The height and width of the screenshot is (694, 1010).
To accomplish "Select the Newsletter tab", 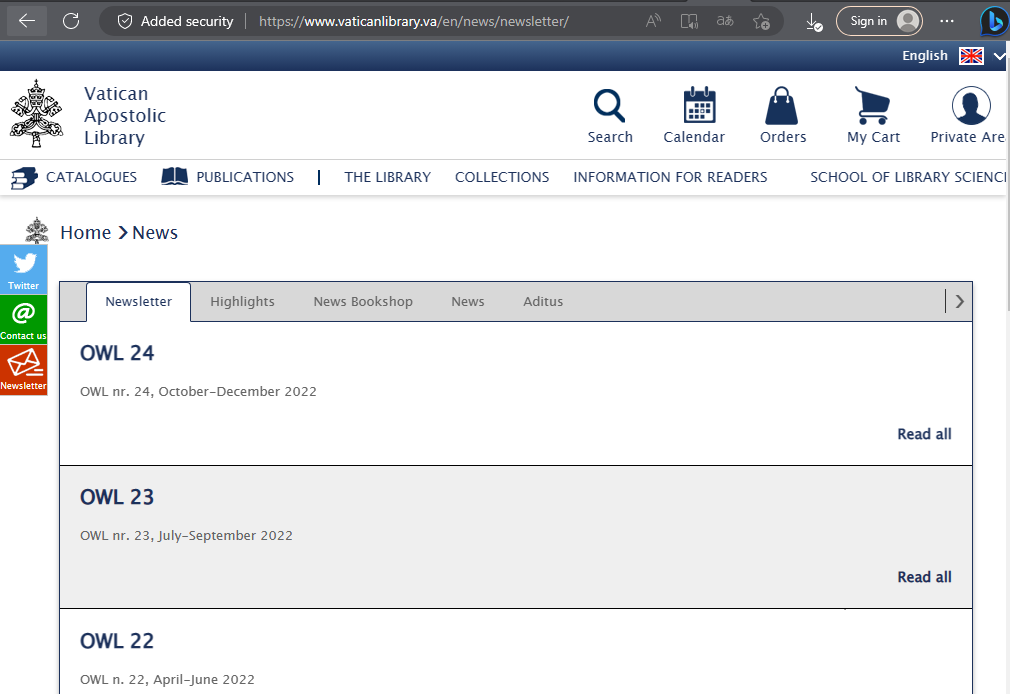I will (138, 302).
